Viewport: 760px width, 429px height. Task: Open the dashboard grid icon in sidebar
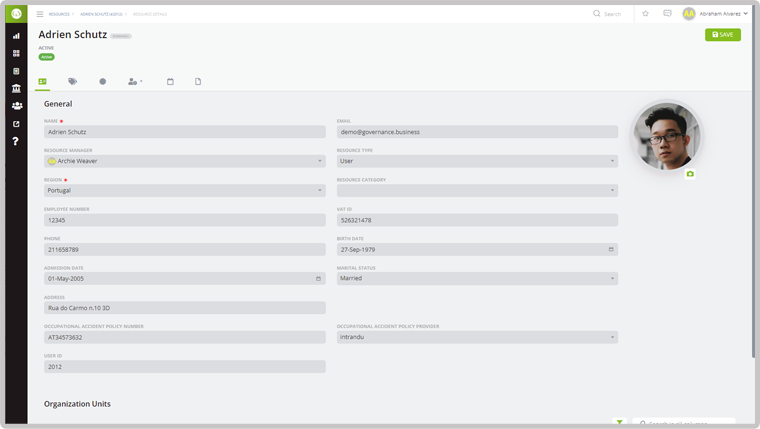tap(16, 54)
